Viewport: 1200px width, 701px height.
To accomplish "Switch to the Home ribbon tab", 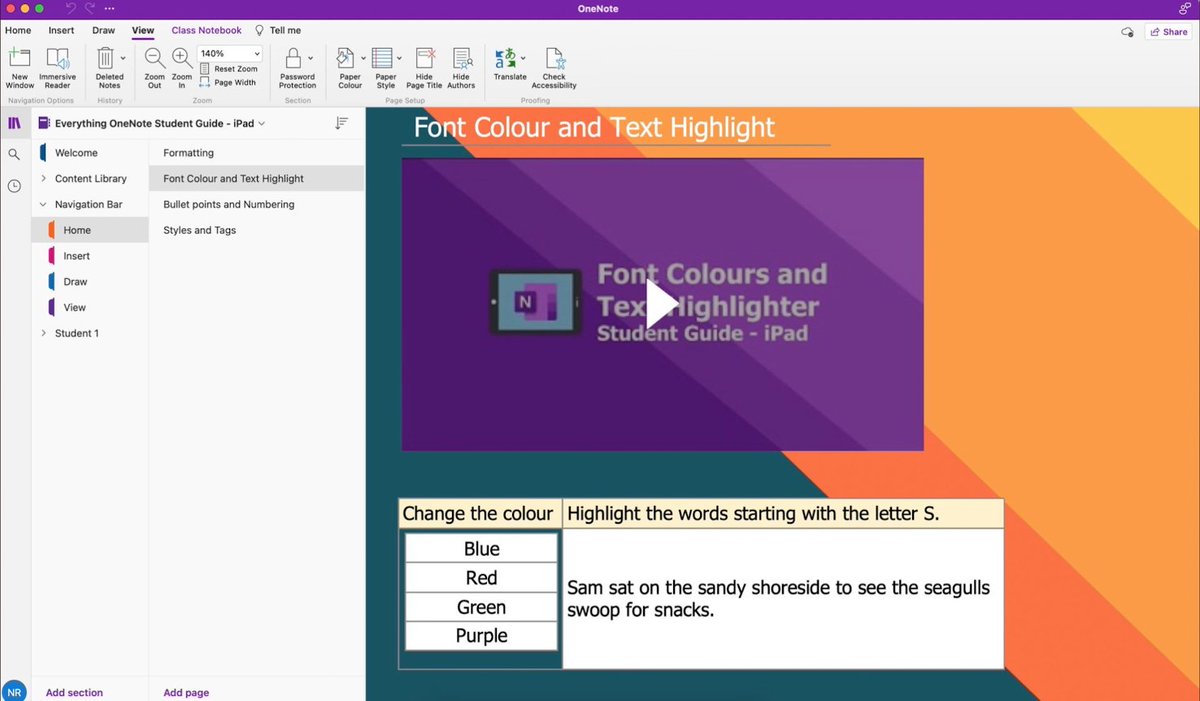I will click(x=18, y=31).
